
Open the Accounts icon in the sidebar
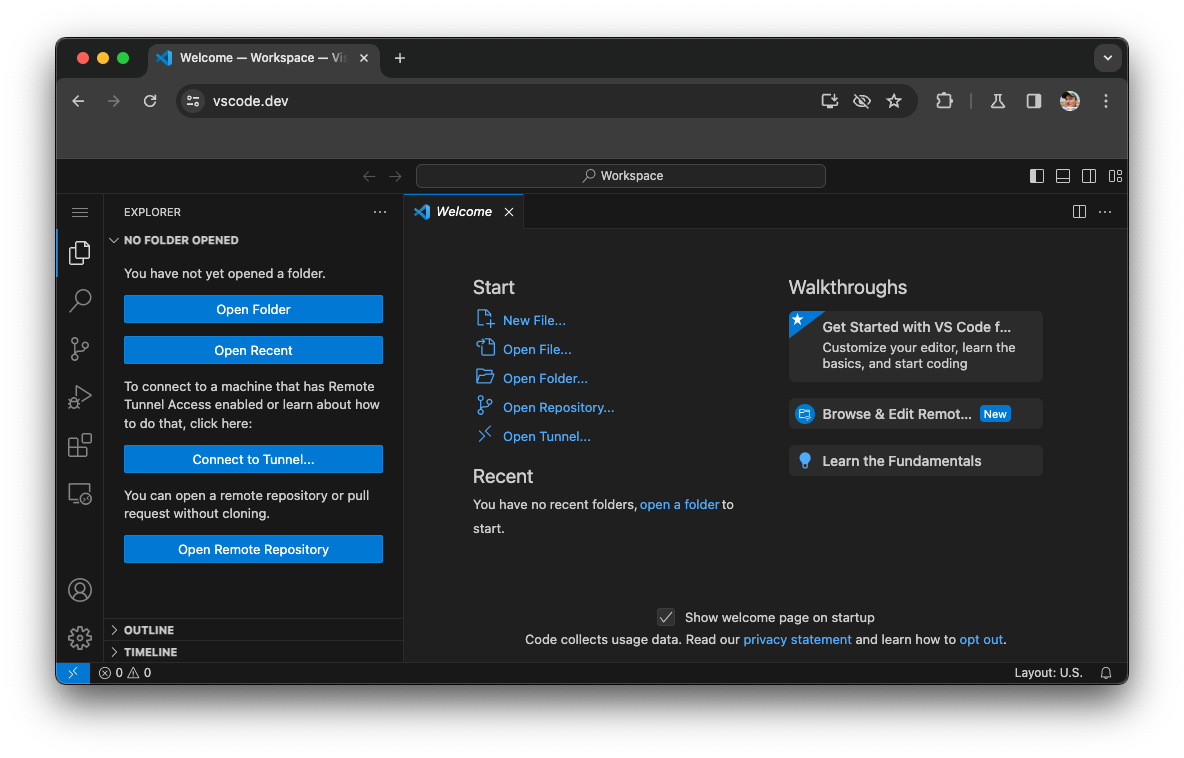coord(80,590)
